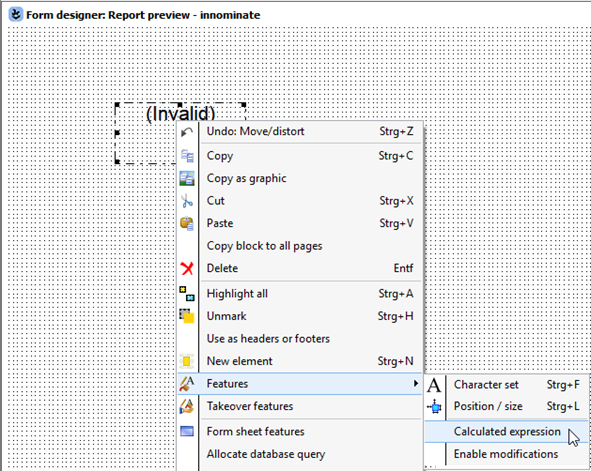591x471 pixels.
Task: Expand the Features submenu arrow
Action: pos(415,383)
